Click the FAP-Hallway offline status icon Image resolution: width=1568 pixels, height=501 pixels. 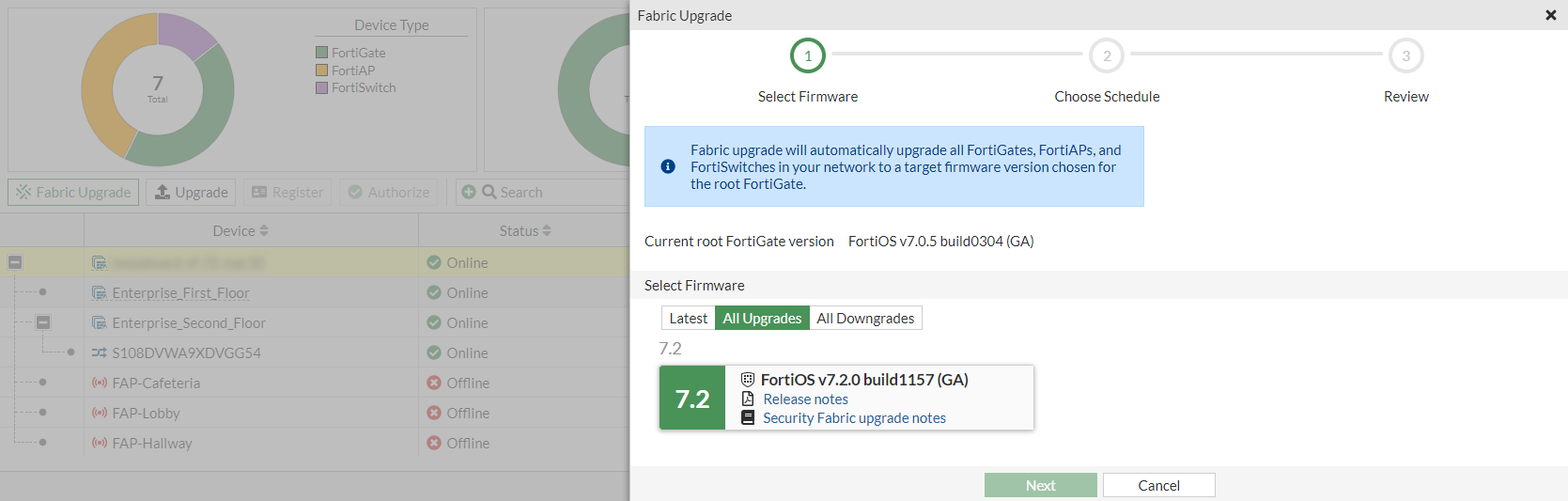coord(434,443)
